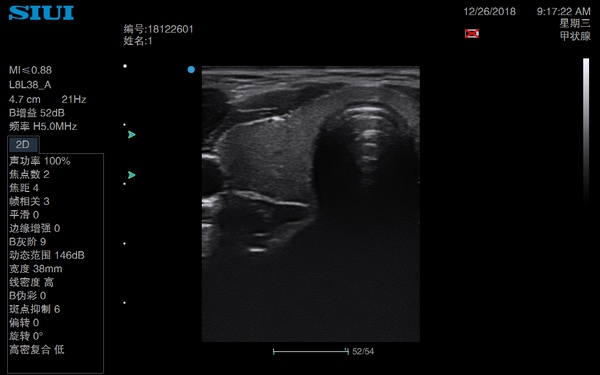Click the ultrasound image area
The width and height of the screenshot is (600, 375).
[x=311, y=204]
